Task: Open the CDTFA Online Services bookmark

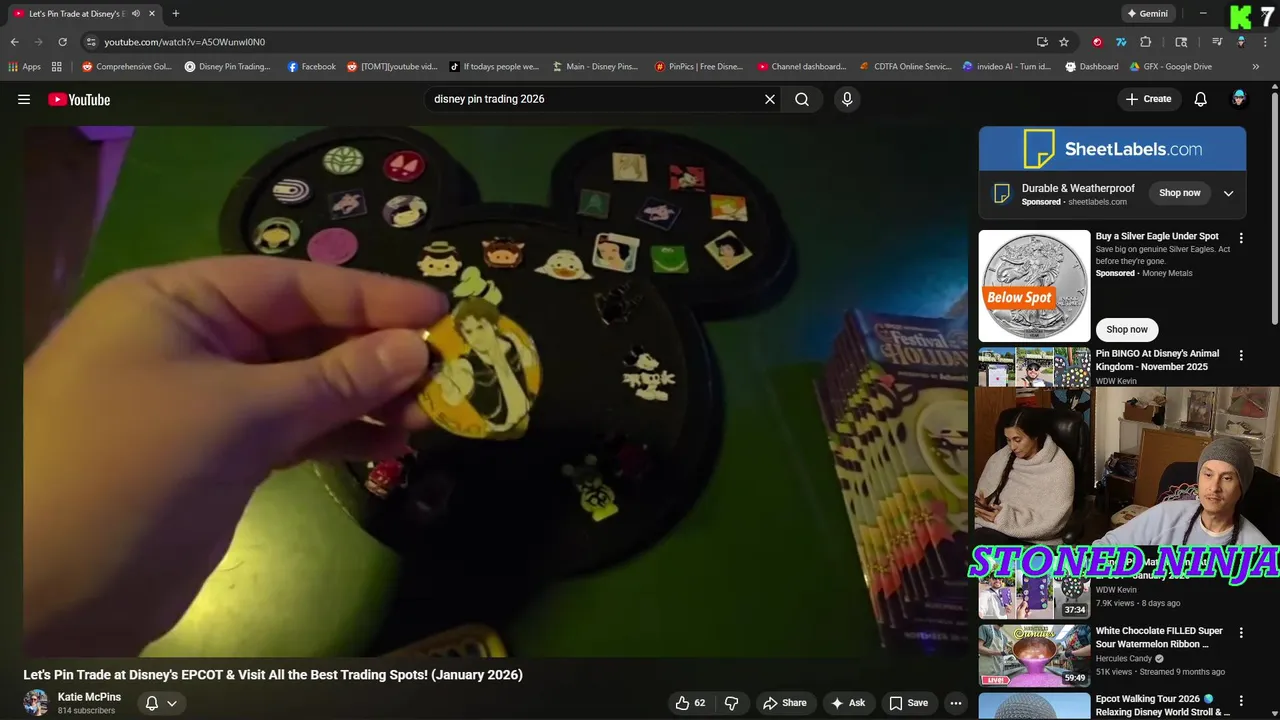Action: click(x=906, y=67)
